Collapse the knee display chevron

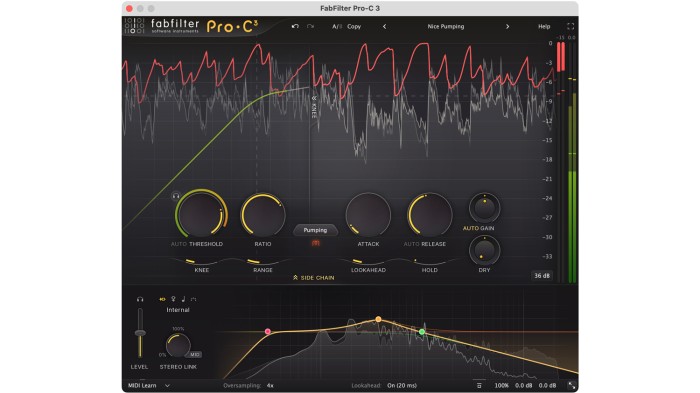[x=314, y=98]
